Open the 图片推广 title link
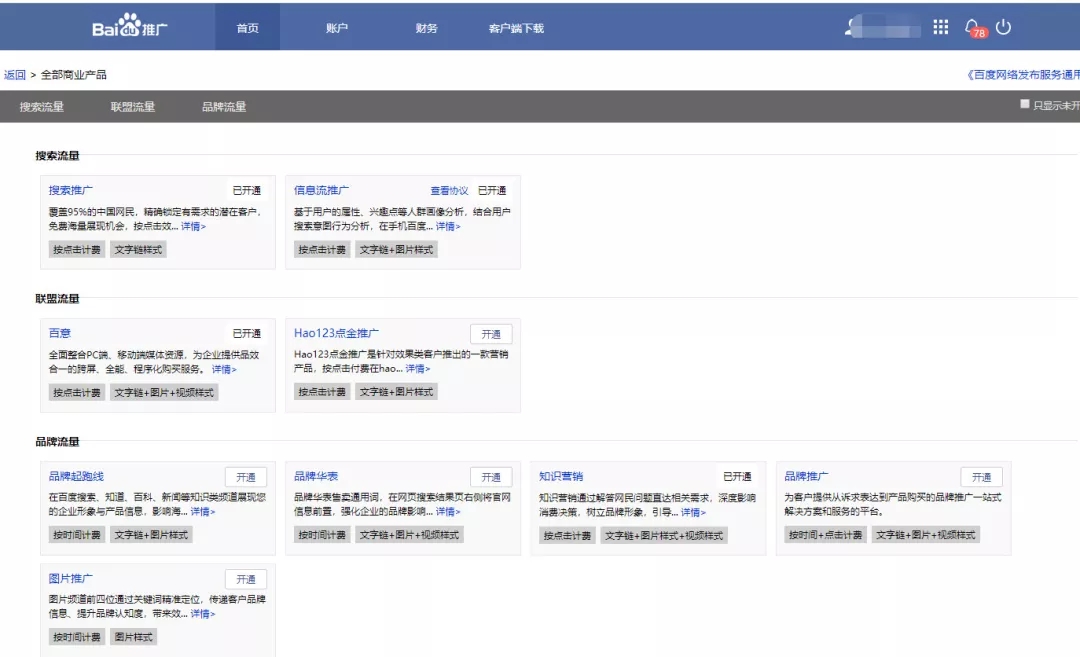Image resolution: width=1080 pixels, height=657 pixels. coord(70,578)
